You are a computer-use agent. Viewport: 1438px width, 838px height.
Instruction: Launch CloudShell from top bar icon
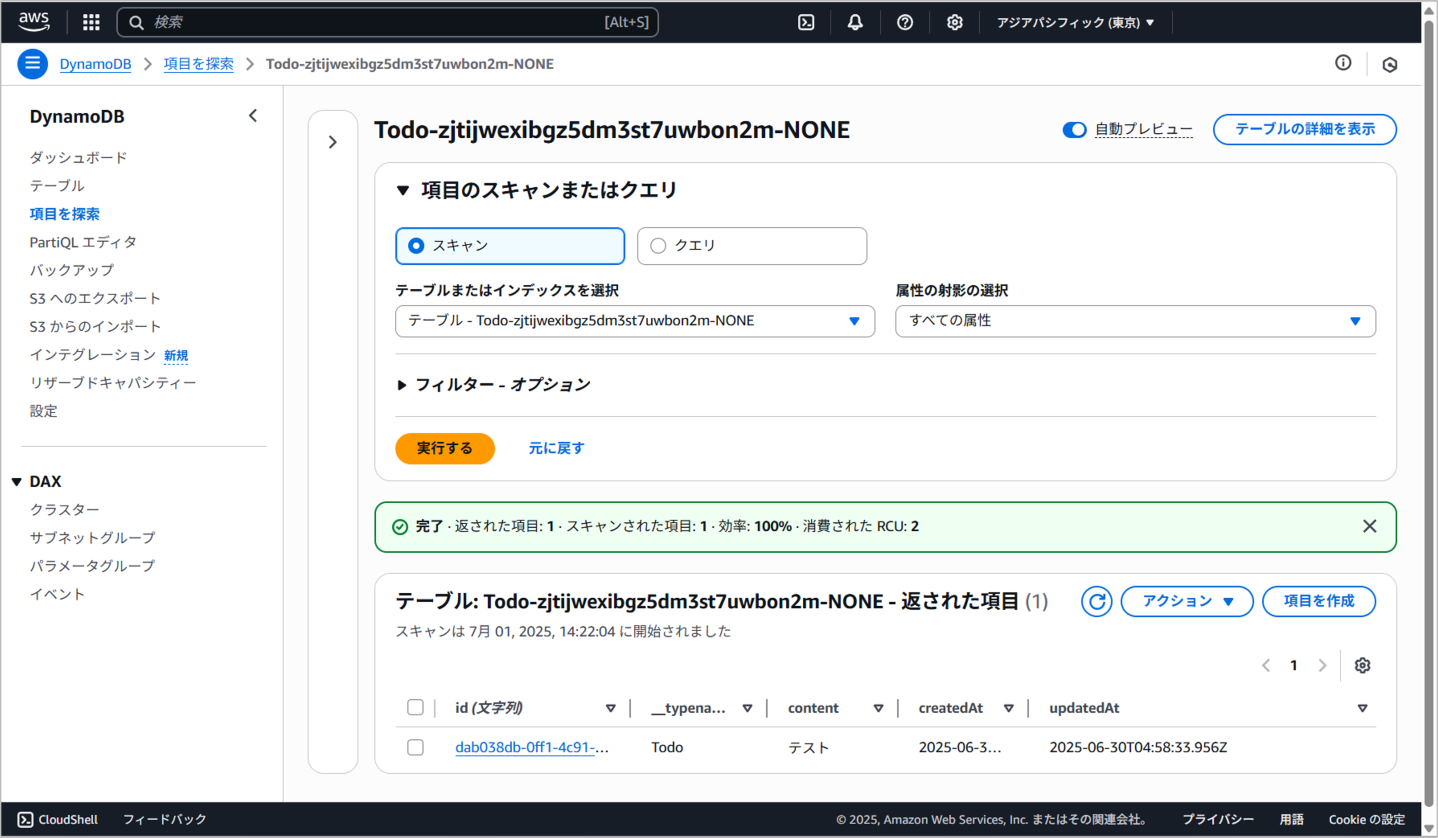click(806, 22)
